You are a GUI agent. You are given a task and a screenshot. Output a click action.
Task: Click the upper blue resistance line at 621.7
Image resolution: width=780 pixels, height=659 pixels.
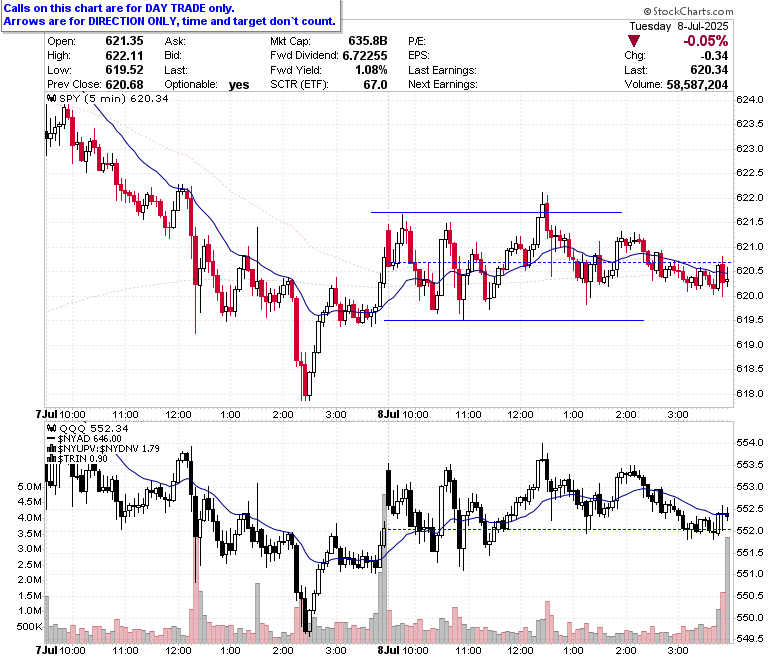tap(496, 212)
